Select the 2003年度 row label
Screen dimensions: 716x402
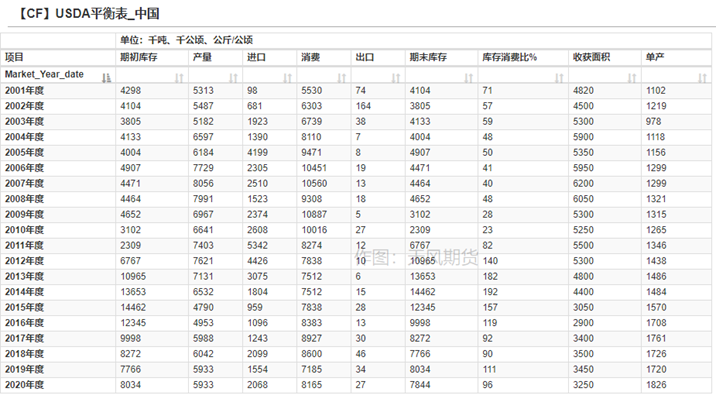[24, 122]
